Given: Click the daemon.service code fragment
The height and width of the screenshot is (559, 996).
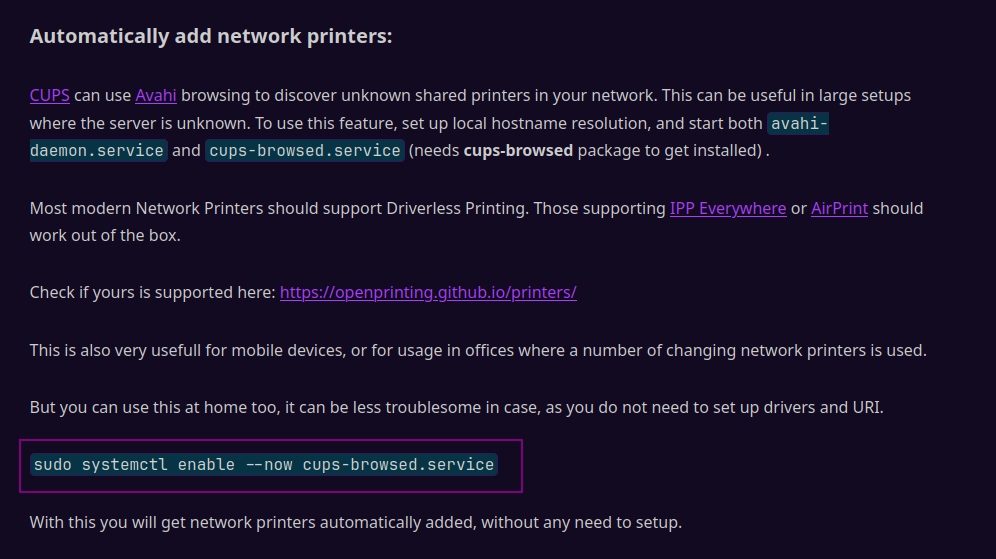Looking at the screenshot, I should click(x=98, y=151).
